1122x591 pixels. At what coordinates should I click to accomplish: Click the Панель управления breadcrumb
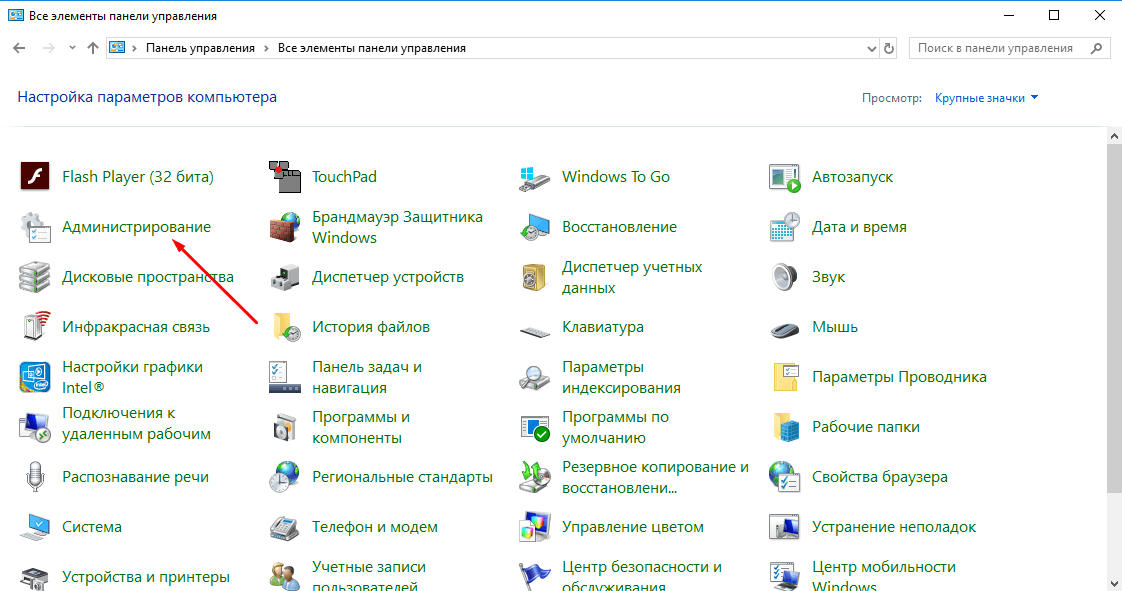point(200,48)
